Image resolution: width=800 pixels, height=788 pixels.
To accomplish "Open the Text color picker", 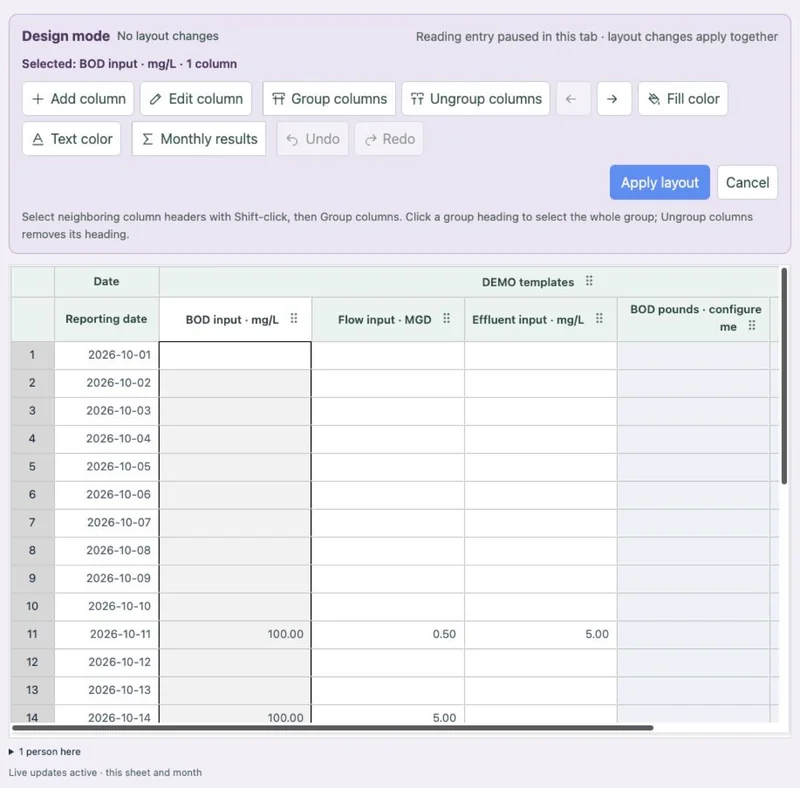I will coord(71,139).
